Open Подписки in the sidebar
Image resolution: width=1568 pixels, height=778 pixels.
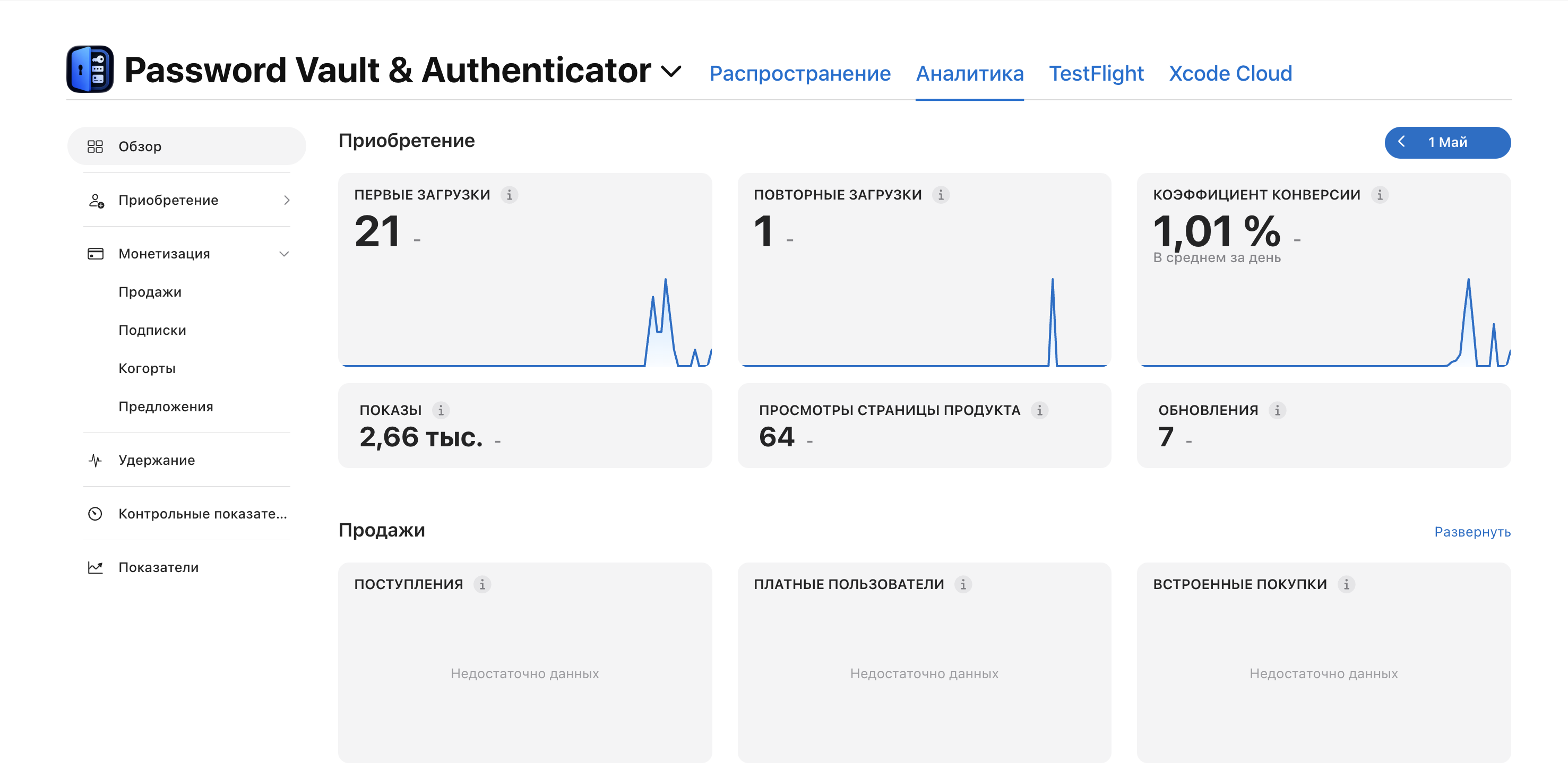click(x=152, y=330)
